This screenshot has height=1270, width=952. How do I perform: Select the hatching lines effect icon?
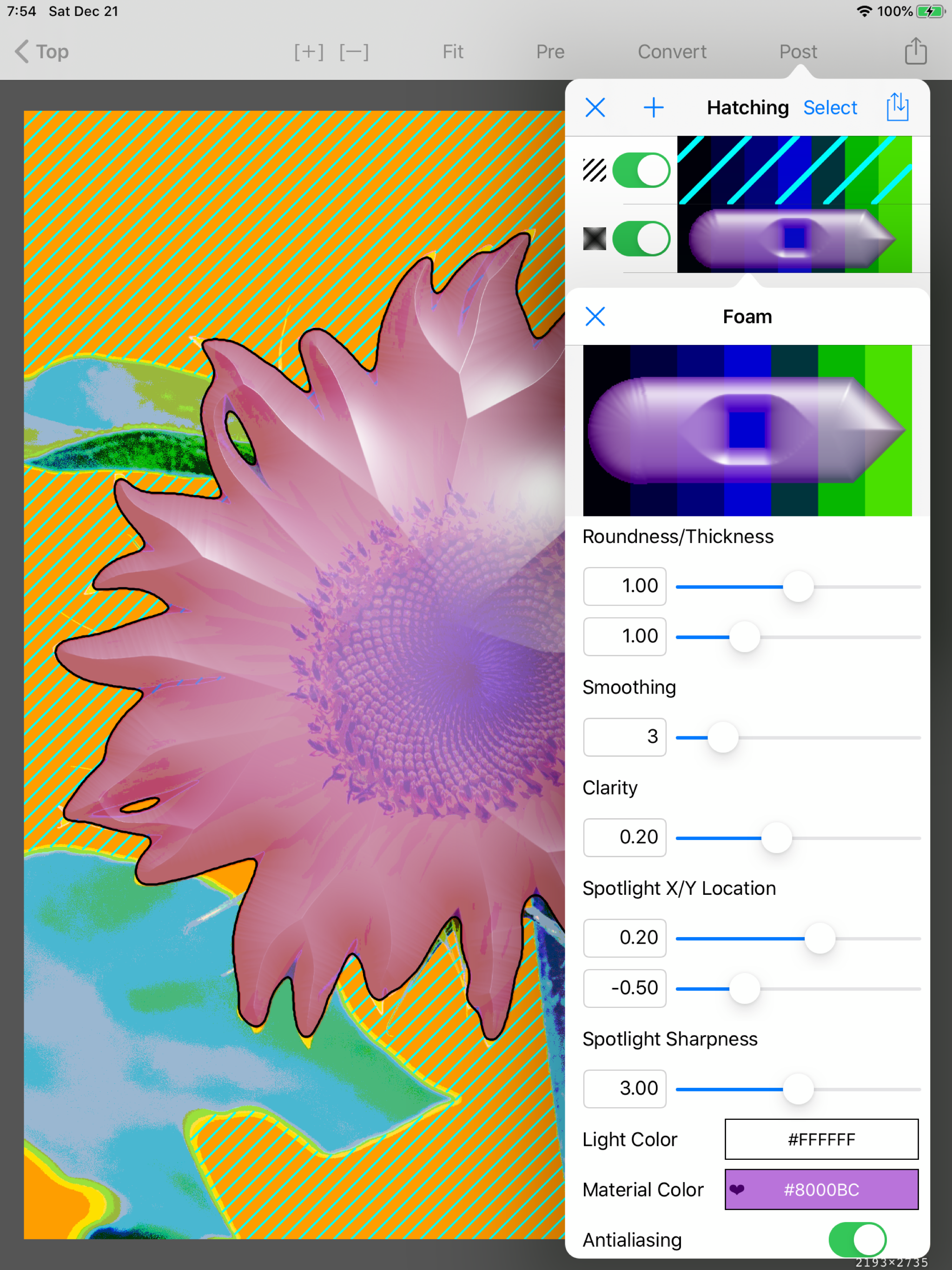tap(594, 171)
